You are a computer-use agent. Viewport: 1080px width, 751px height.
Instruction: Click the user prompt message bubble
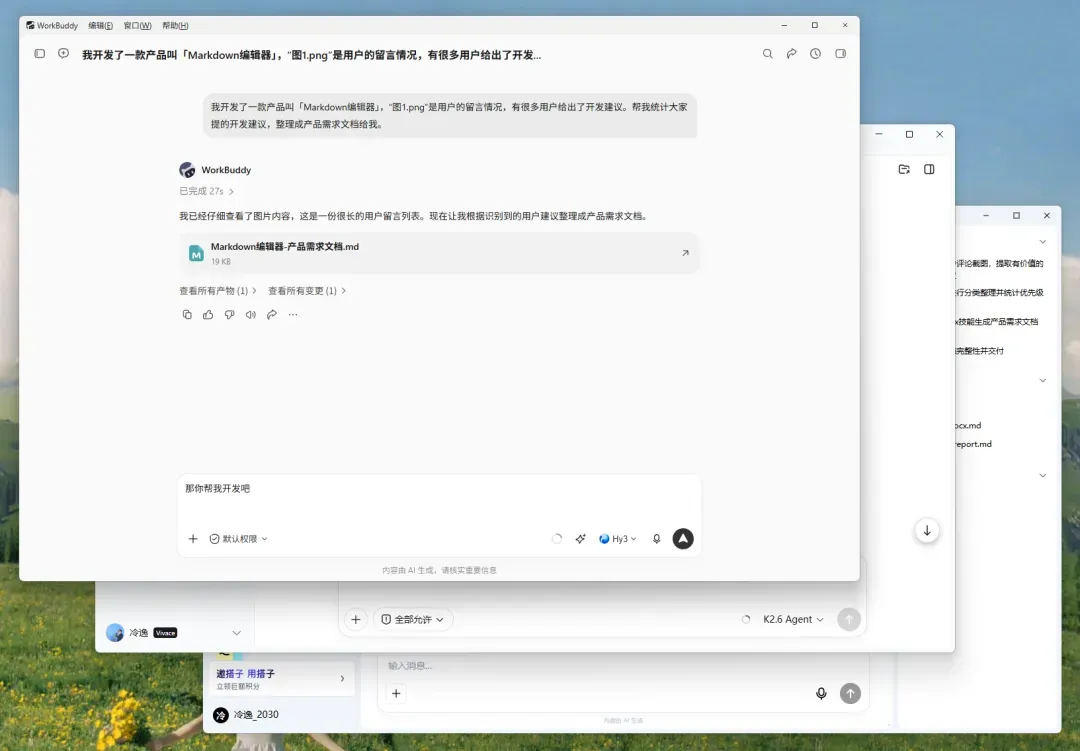tap(450, 116)
